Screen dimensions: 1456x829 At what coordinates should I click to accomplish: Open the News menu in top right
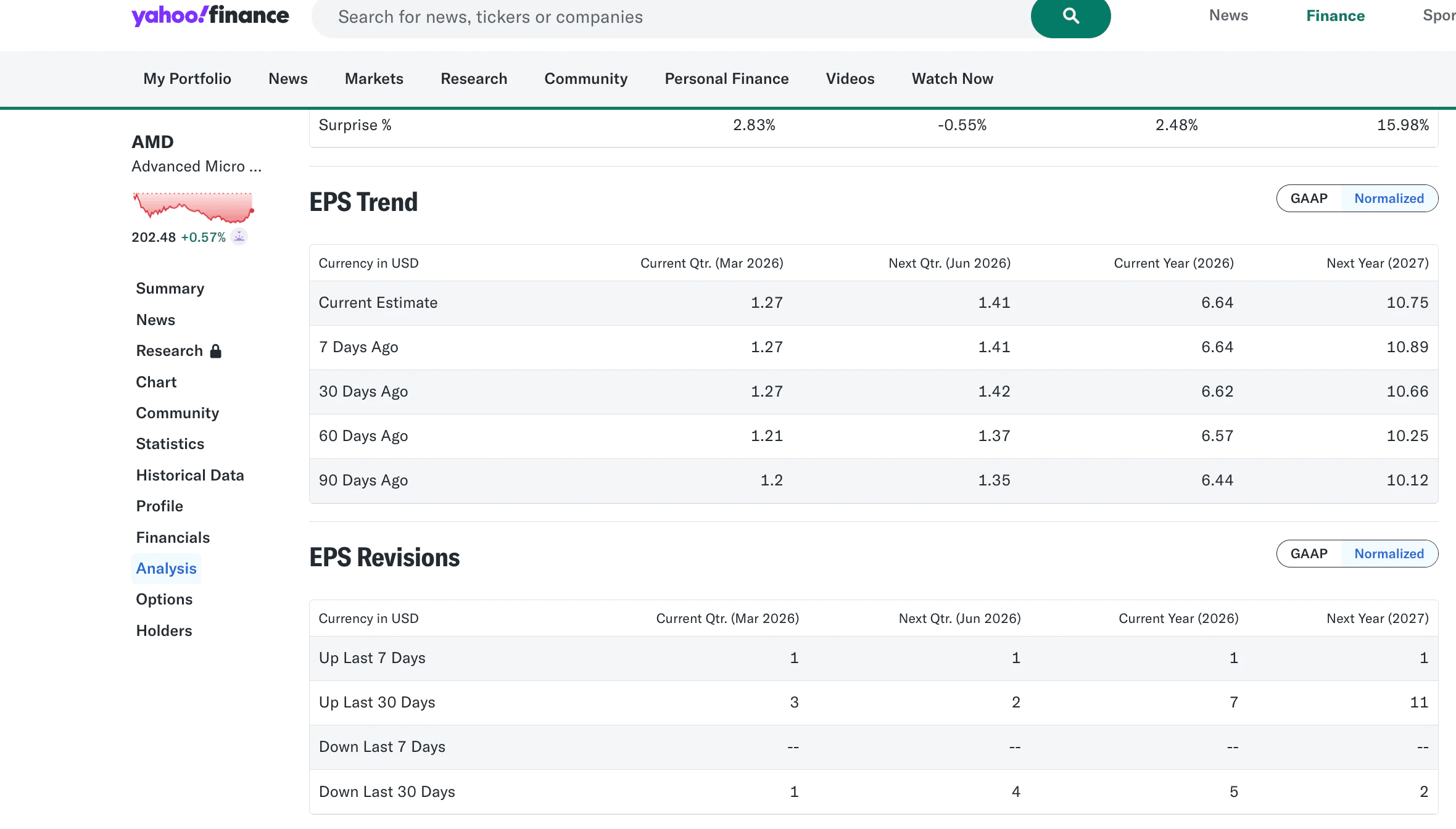tap(1228, 15)
